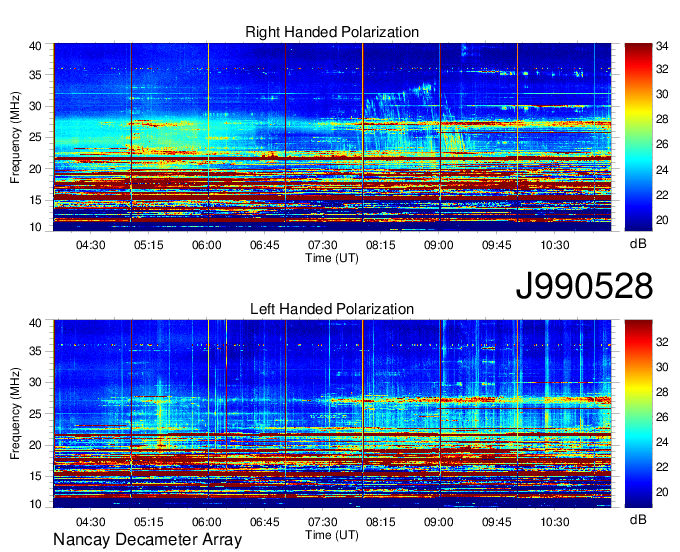Select the J990528 observation label
Screen dimensions: 680x552
(x=584, y=286)
